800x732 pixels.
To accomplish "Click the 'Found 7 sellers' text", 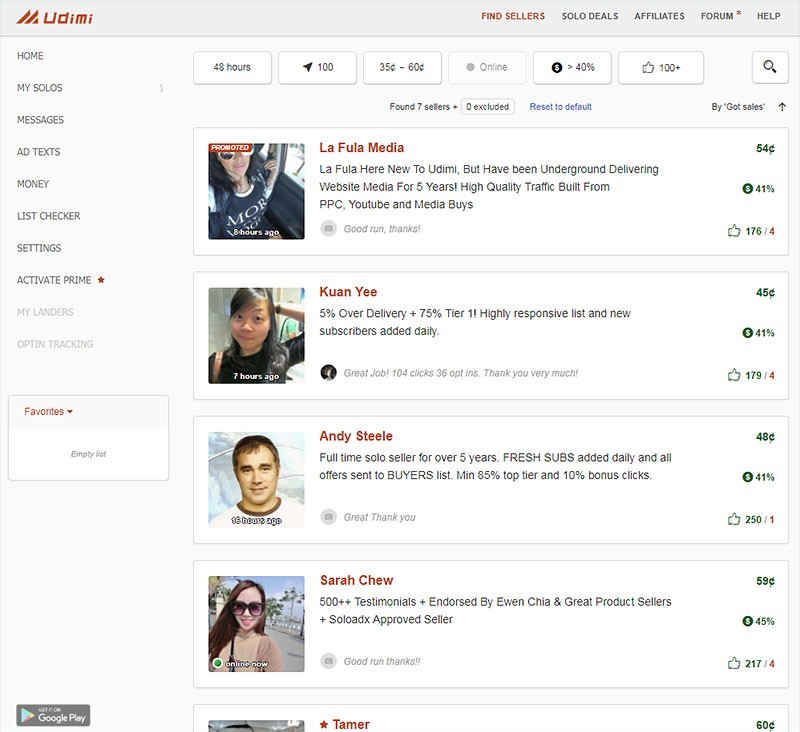I will coord(419,107).
